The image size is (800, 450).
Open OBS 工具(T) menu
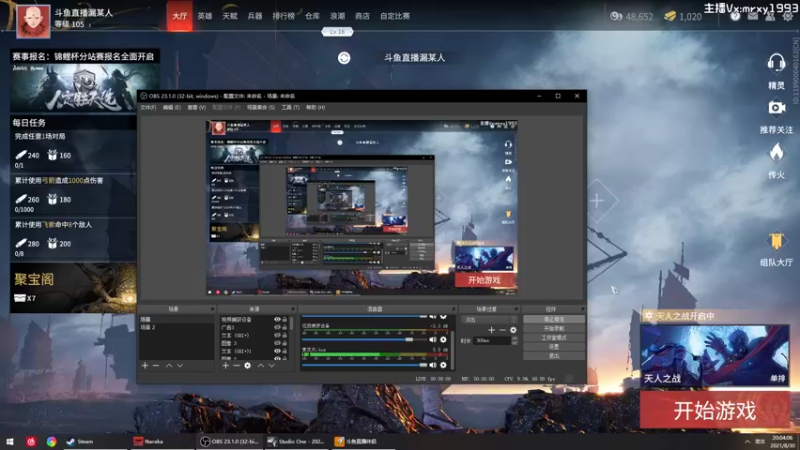pos(290,107)
